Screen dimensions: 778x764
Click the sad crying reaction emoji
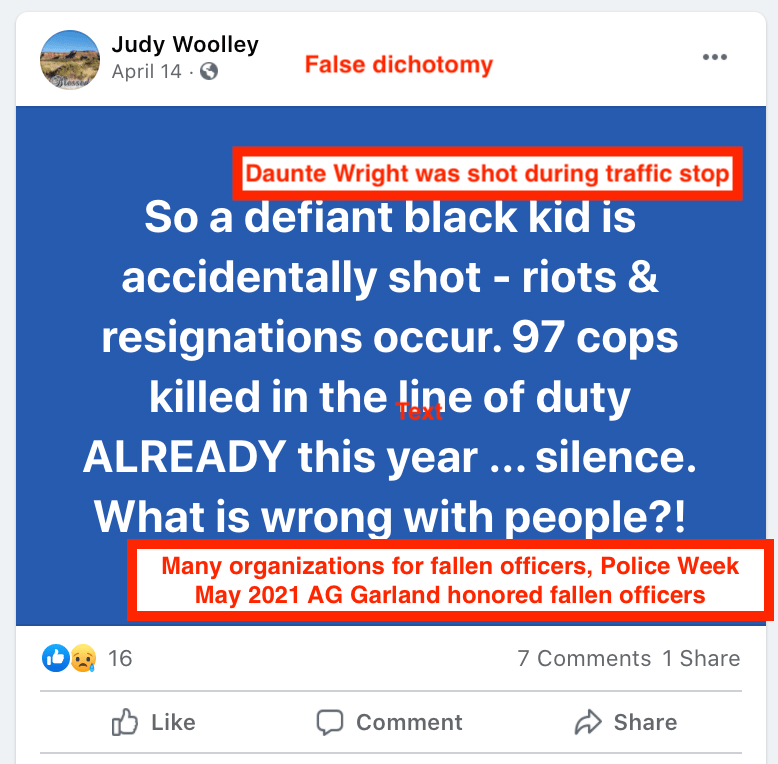coord(83,658)
